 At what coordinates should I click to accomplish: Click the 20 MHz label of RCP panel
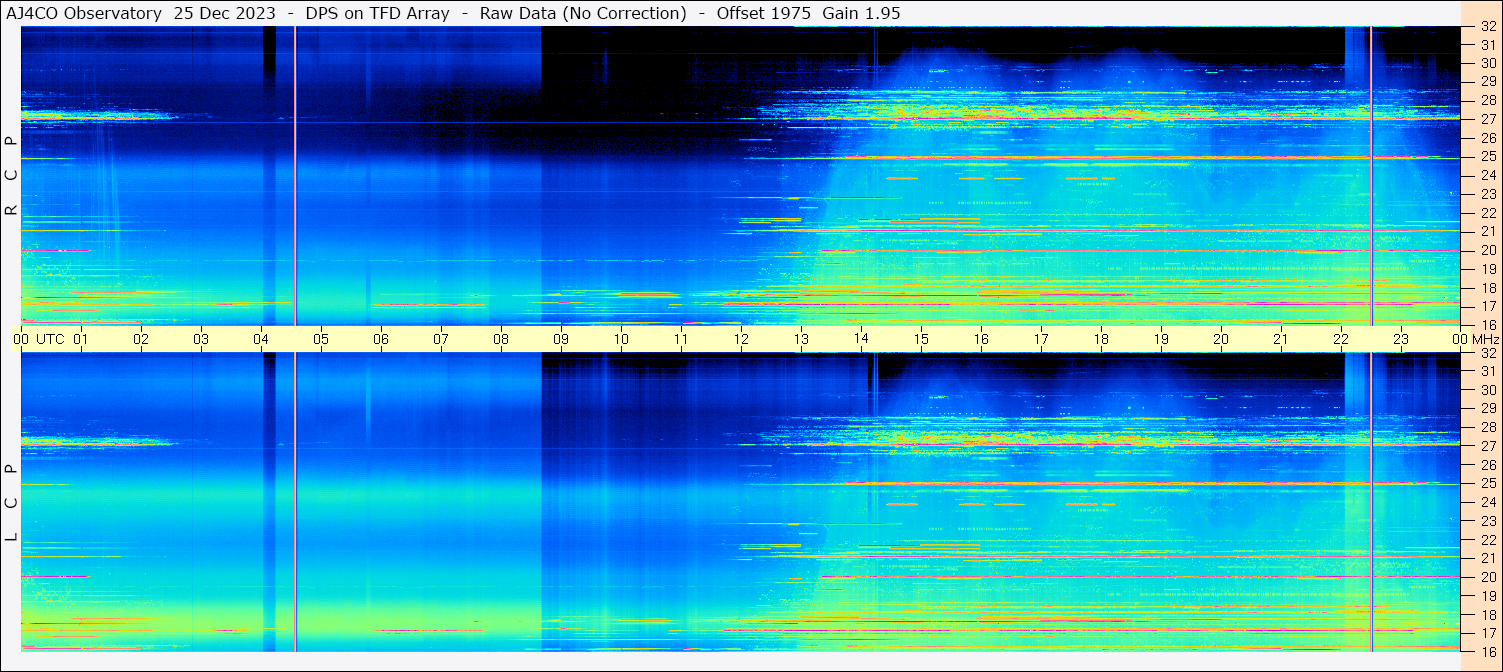1488,250
